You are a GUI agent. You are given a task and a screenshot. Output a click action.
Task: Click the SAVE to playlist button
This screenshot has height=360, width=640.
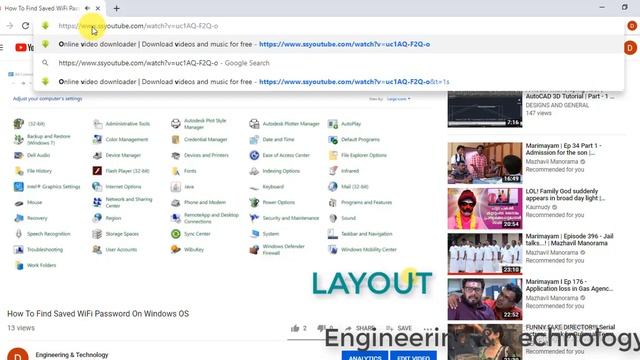coord(399,328)
